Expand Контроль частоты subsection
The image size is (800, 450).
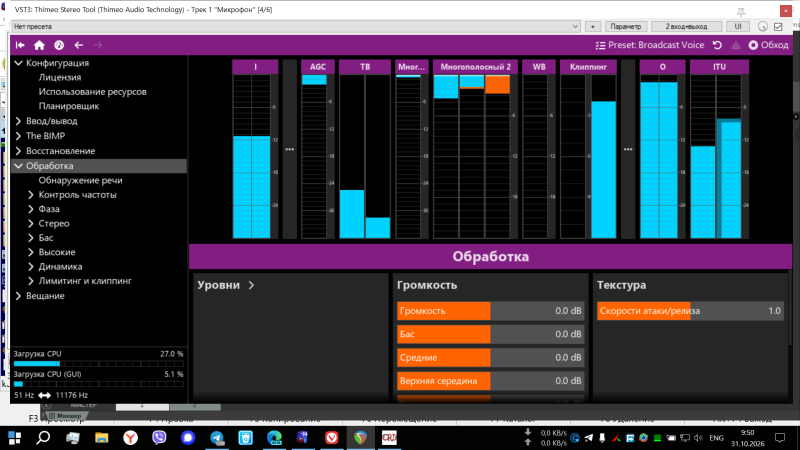31,194
